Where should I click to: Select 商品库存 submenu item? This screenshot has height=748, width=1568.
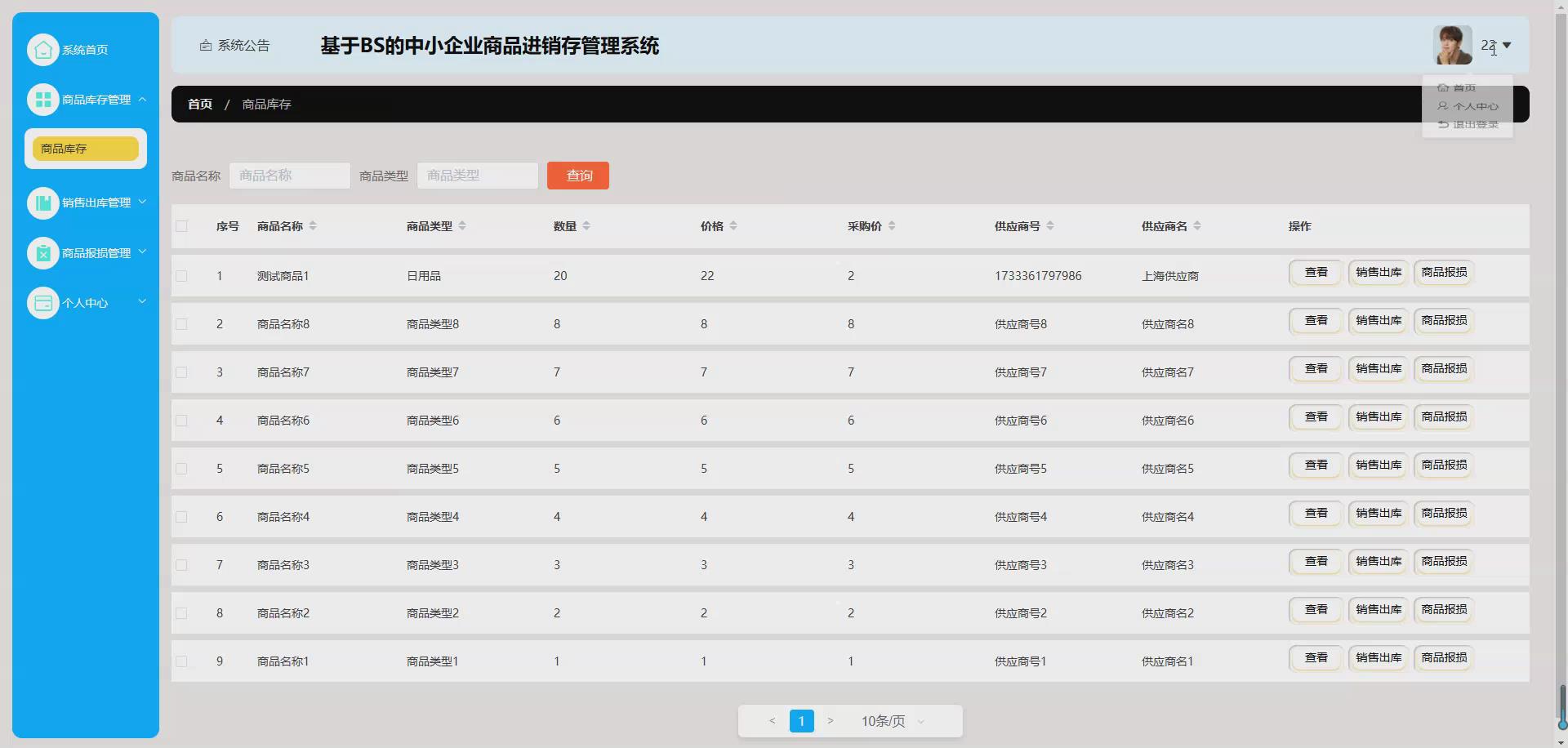tap(86, 149)
